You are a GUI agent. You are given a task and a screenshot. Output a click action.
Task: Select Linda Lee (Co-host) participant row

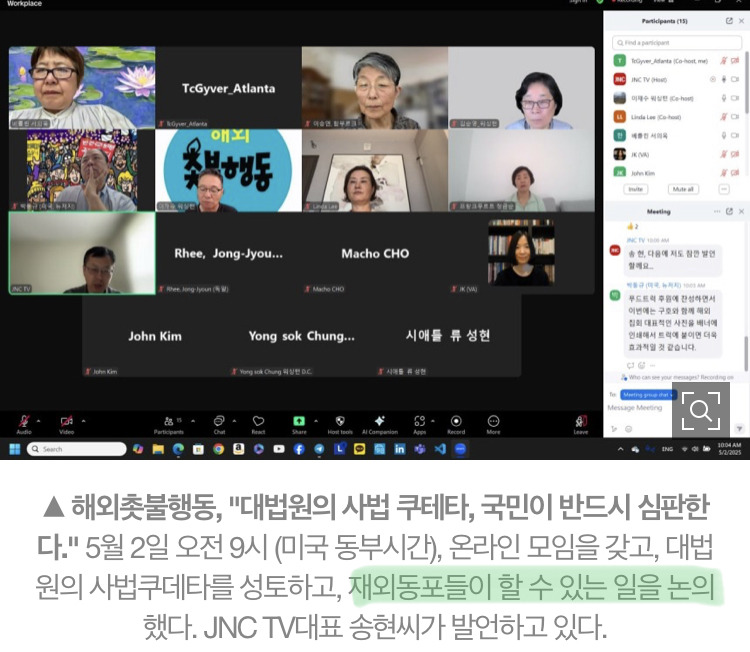coord(677,117)
